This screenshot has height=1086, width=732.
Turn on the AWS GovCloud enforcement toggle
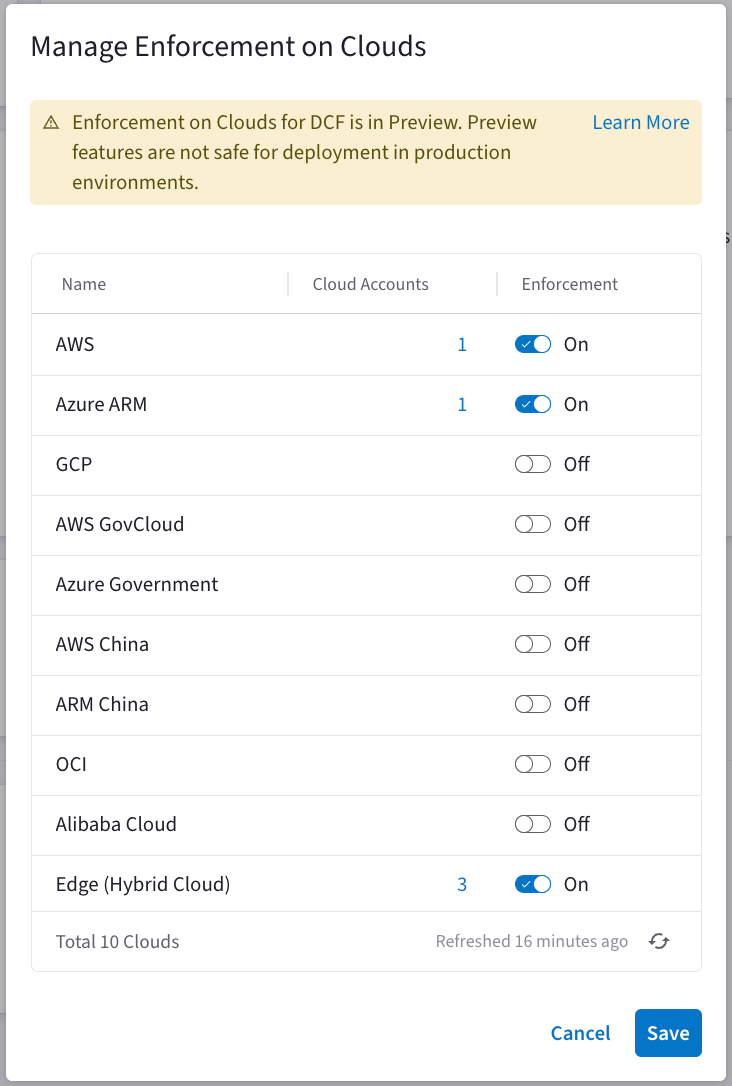tap(532, 523)
